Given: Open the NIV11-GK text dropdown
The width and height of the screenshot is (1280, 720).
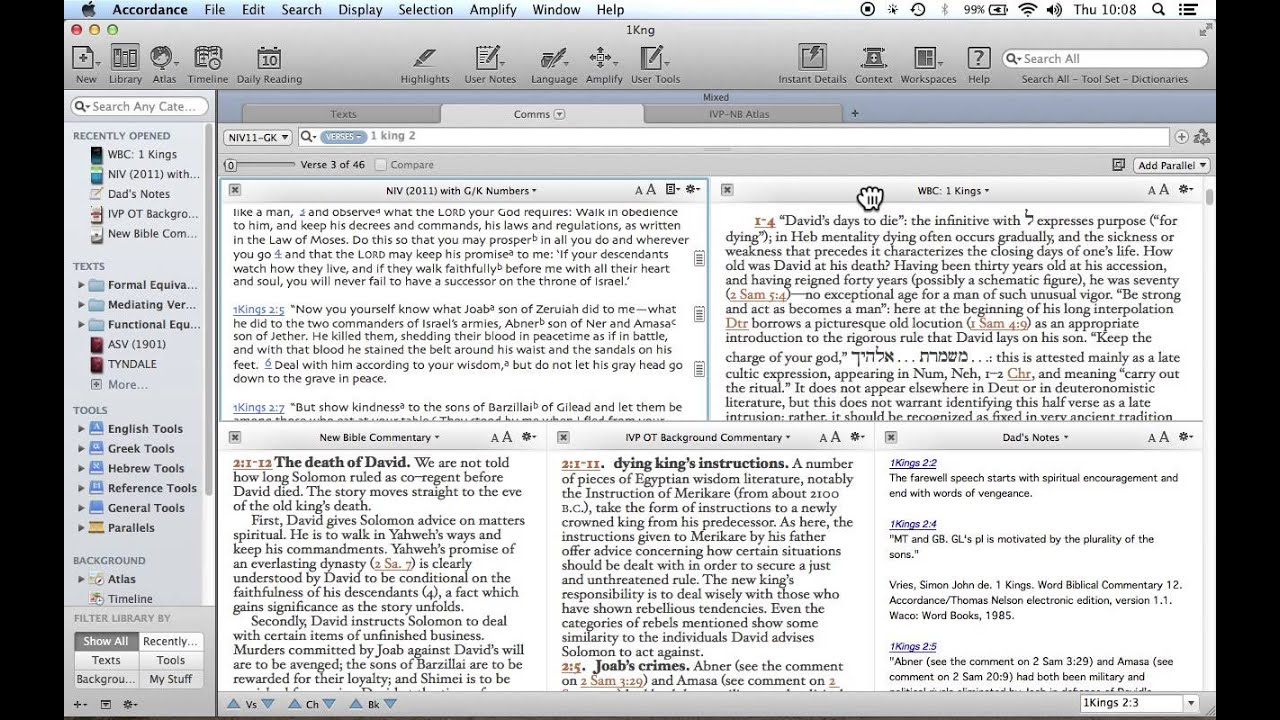Looking at the screenshot, I should pos(258,137).
